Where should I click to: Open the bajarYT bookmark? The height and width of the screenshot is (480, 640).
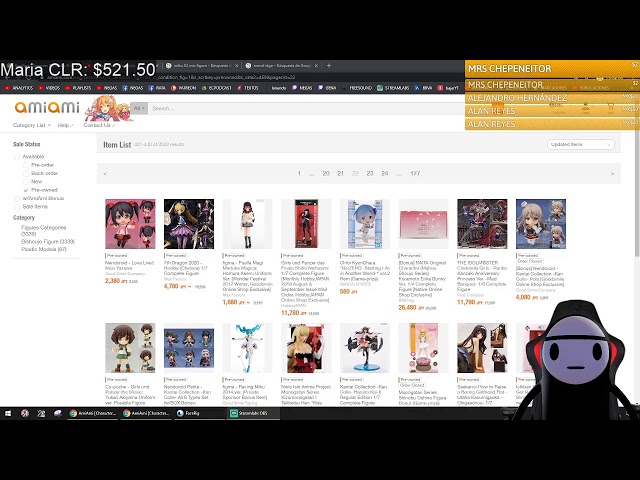(x=448, y=88)
